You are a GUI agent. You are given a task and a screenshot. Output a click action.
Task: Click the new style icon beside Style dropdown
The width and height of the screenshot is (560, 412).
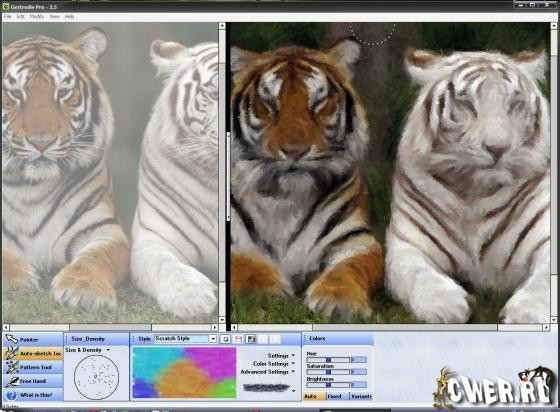(225, 339)
